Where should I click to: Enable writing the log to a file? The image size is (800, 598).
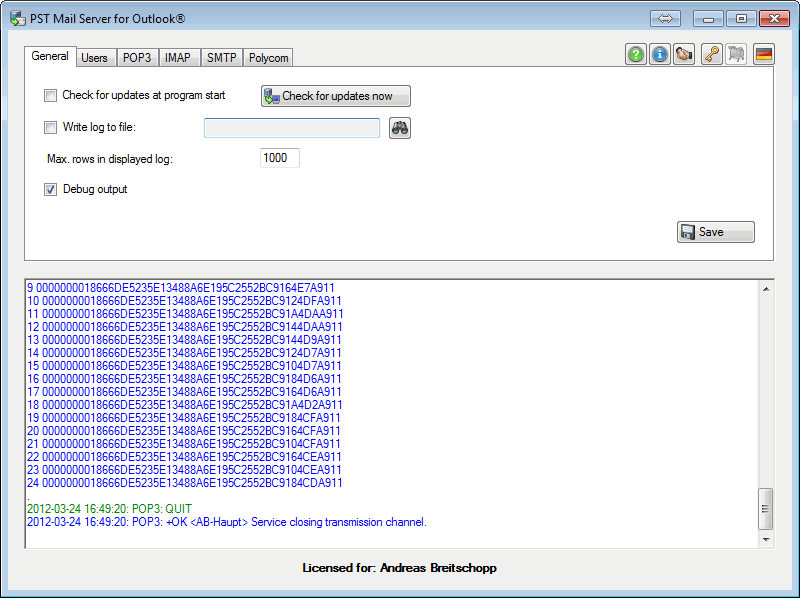[x=50, y=127]
